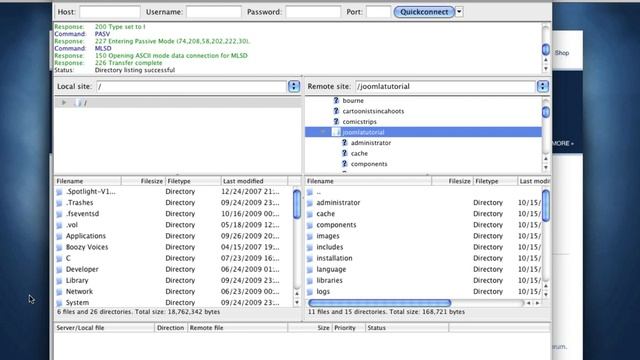The height and width of the screenshot is (360, 640).
Task: Expand the local root tree node
Action: pyautogui.click(x=64, y=103)
